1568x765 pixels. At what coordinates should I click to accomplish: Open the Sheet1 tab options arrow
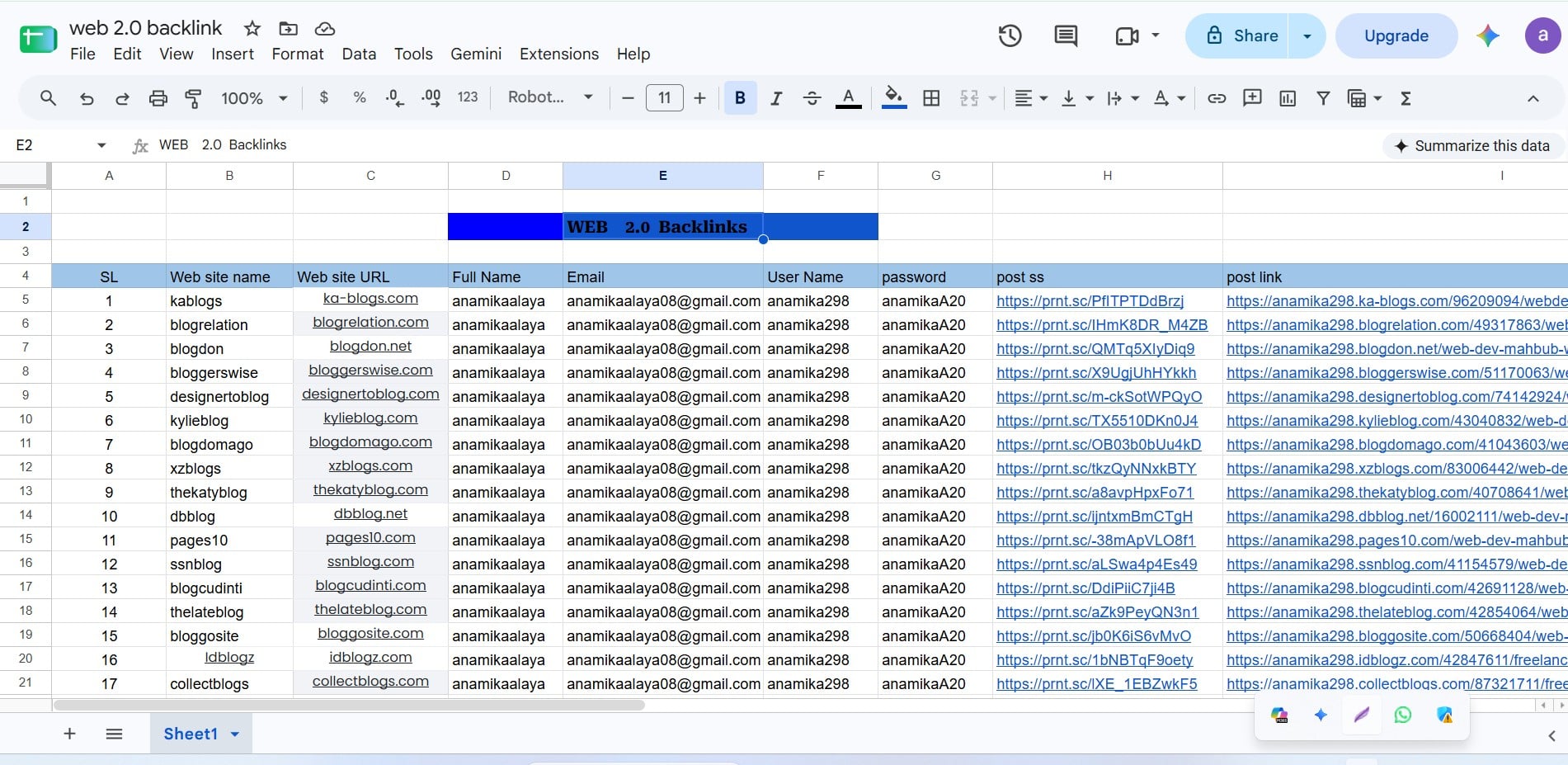point(235,734)
